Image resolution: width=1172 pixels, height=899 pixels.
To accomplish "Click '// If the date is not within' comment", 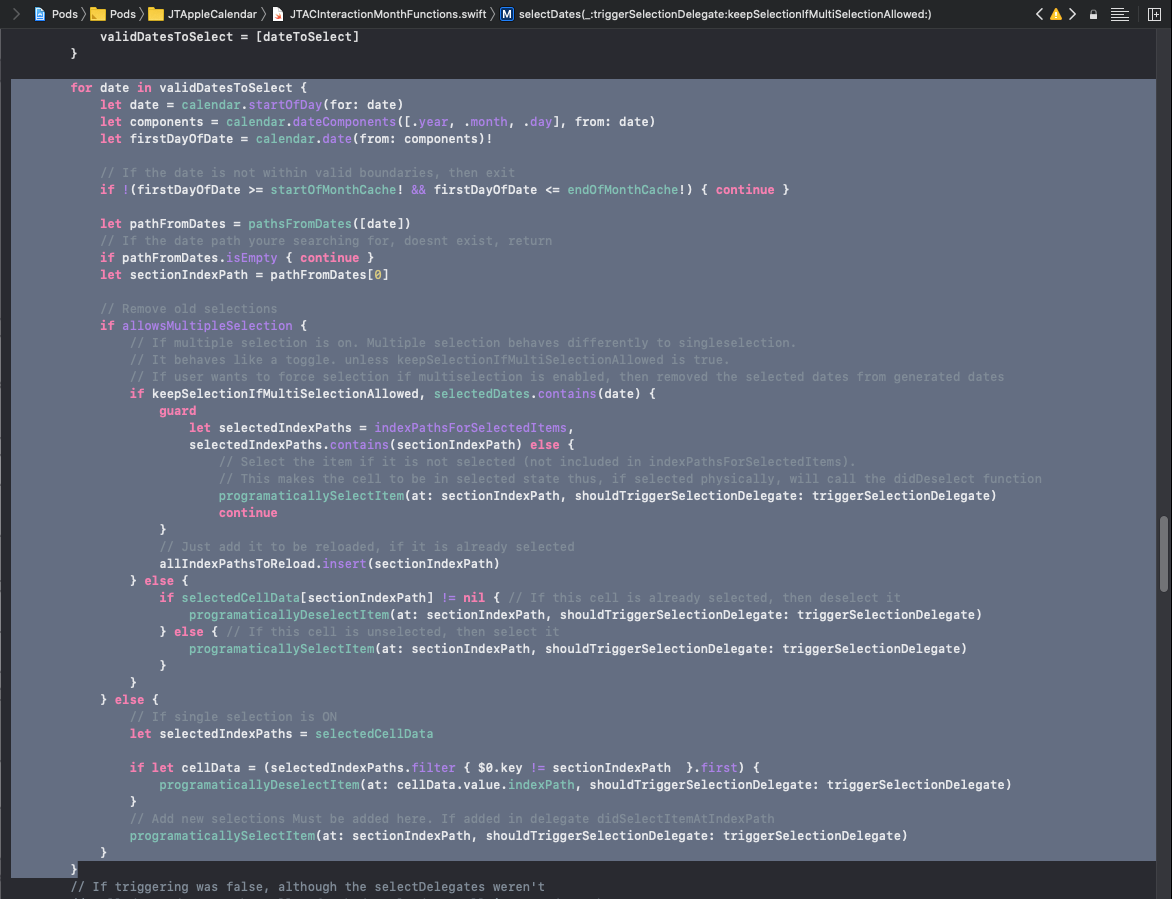I will pos(307,173).
